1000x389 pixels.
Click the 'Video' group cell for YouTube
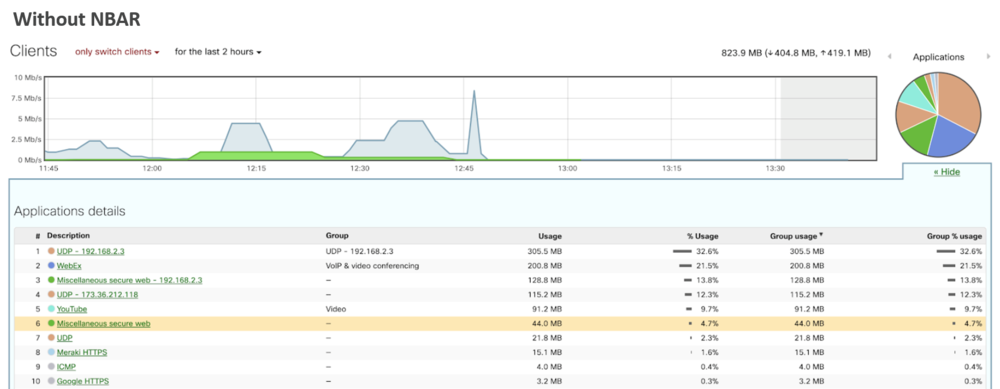tap(336, 309)
